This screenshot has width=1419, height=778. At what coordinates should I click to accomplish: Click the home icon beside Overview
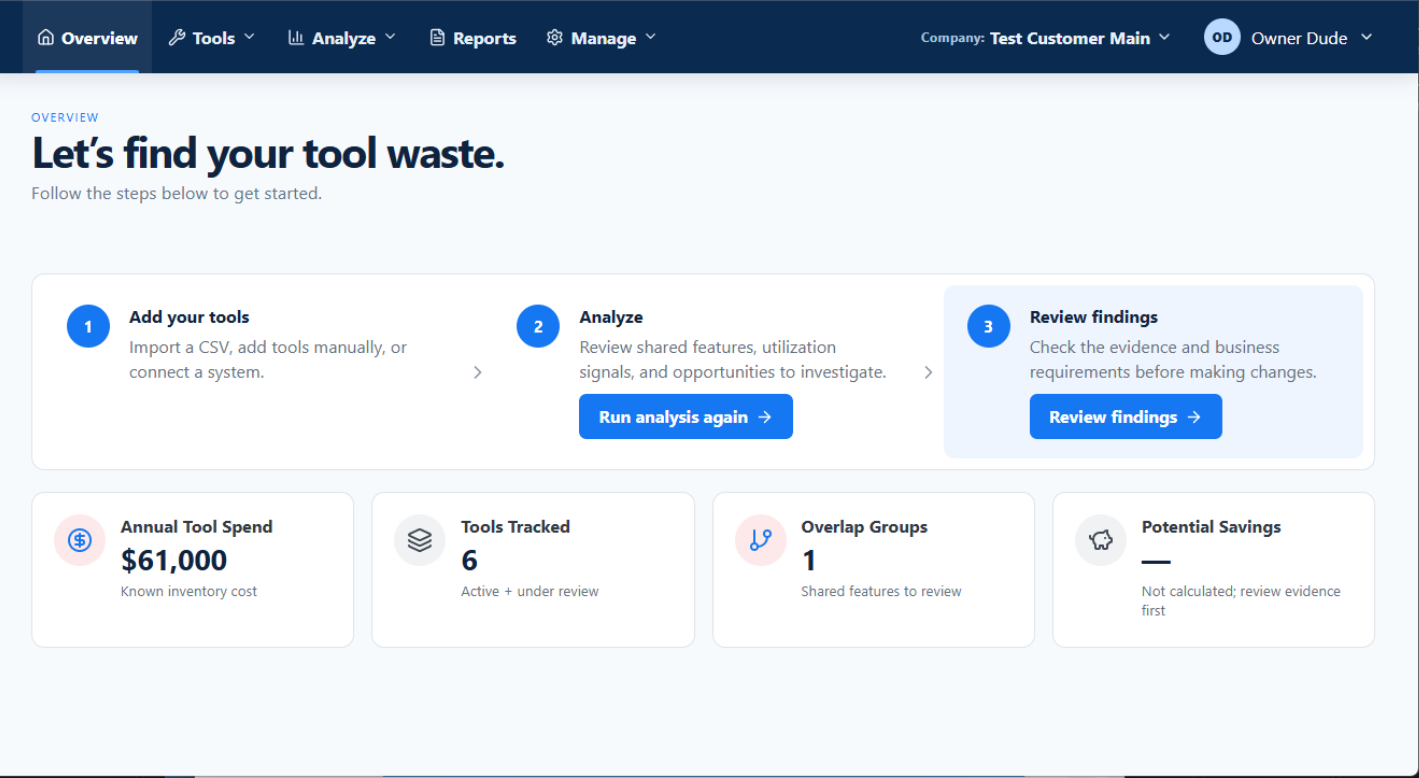pos(45,38)
